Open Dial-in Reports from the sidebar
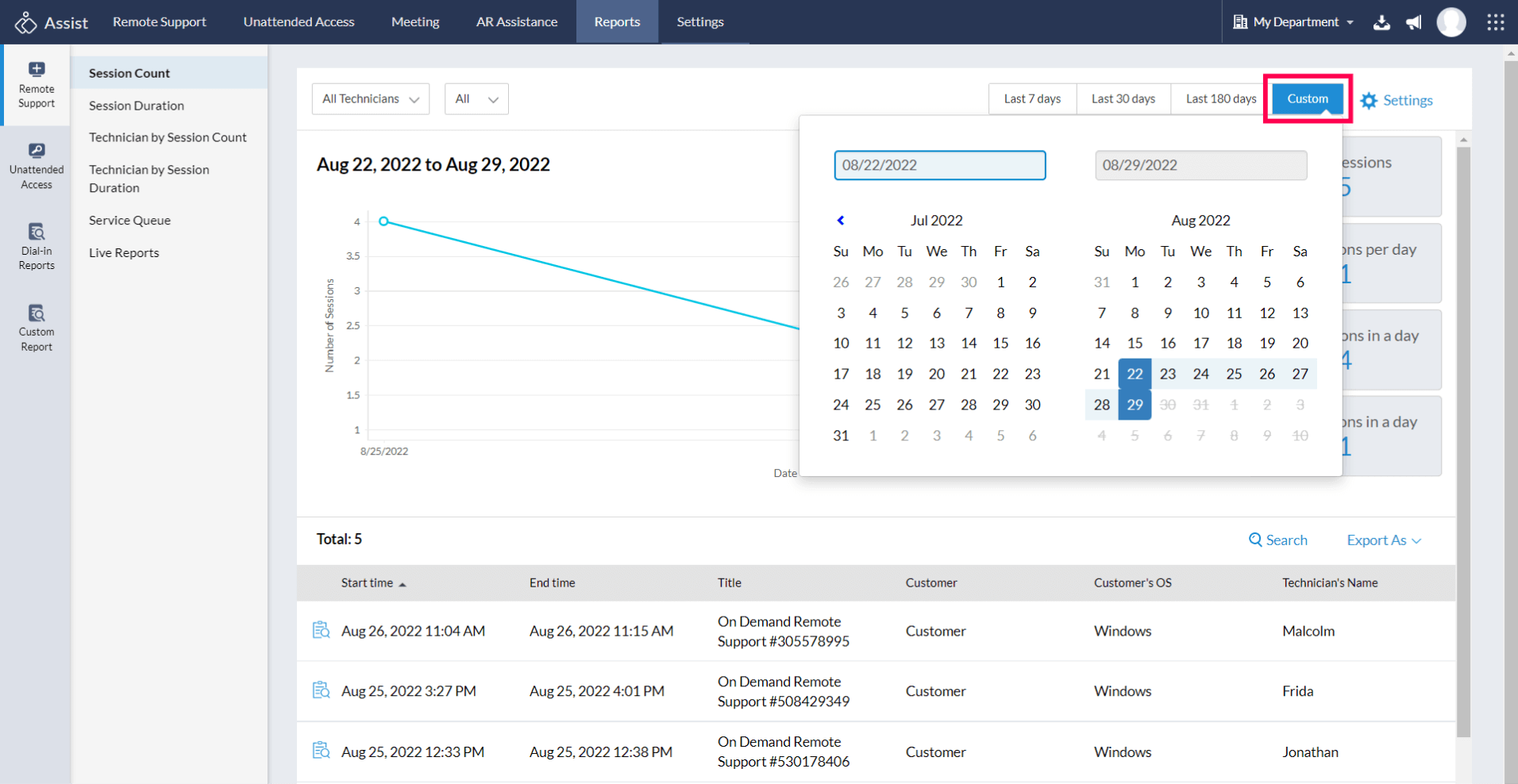Image resolution: width=1518 pixels, height=784 pixels. 37,247
